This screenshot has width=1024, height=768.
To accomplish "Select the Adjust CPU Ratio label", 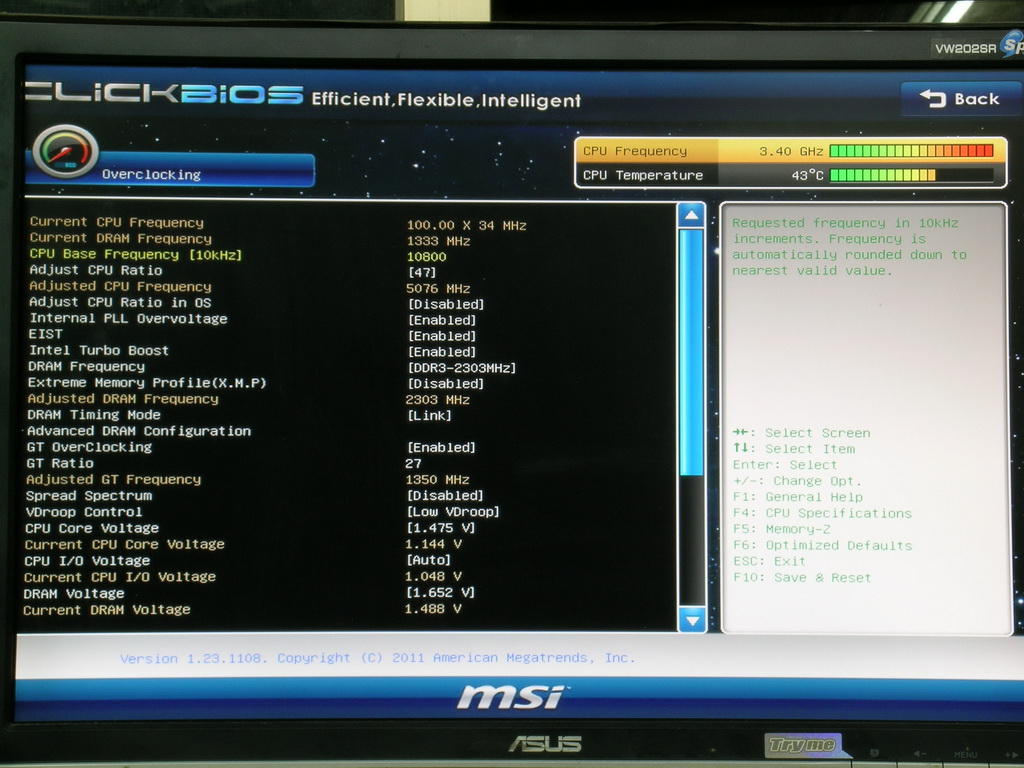I will coord(96,270).
